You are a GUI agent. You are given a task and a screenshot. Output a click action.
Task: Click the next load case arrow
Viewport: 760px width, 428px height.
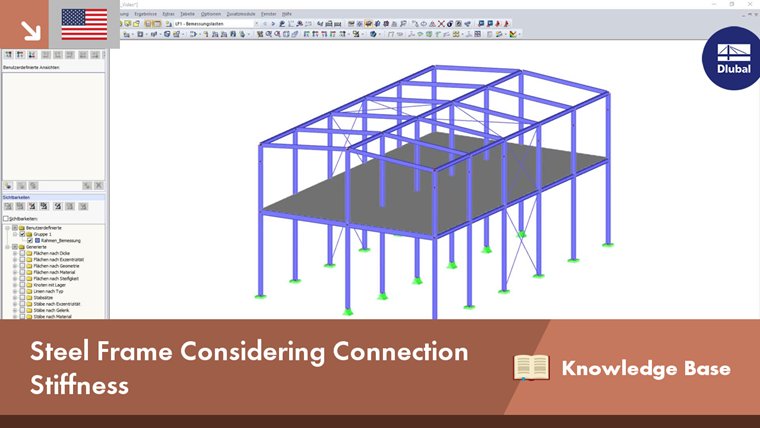tap(273, 24)
